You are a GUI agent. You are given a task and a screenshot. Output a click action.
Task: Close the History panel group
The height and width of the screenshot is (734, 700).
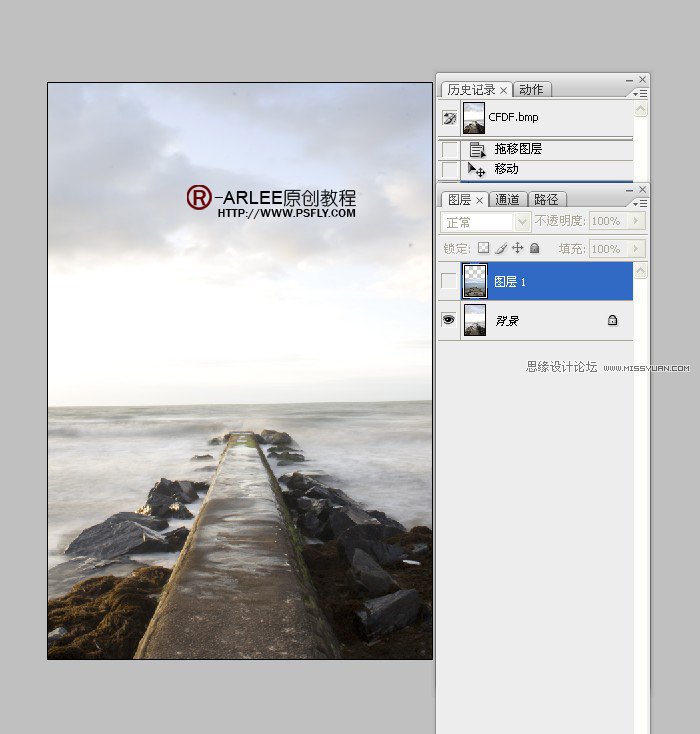point(642,80)
